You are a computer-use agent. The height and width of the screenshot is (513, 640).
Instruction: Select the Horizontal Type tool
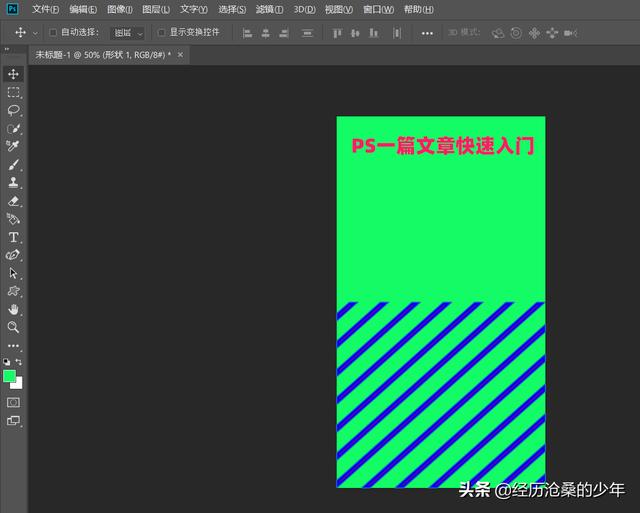click(13, 237)
